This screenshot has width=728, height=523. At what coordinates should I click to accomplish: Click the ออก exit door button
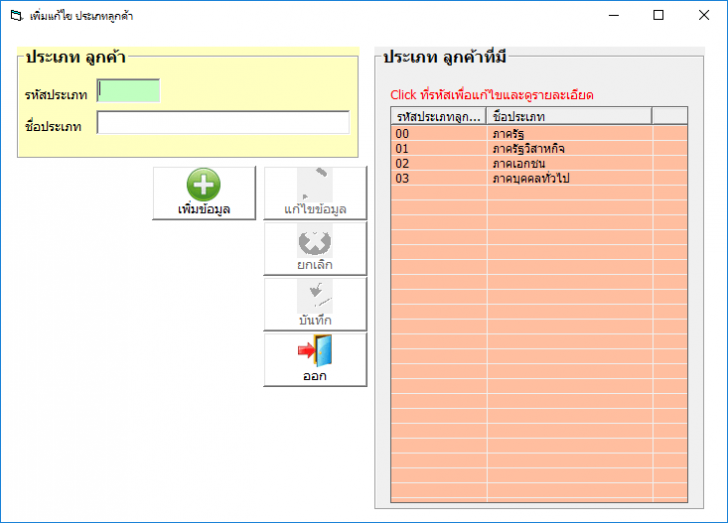pyautogui.click(x=315, y=360)
